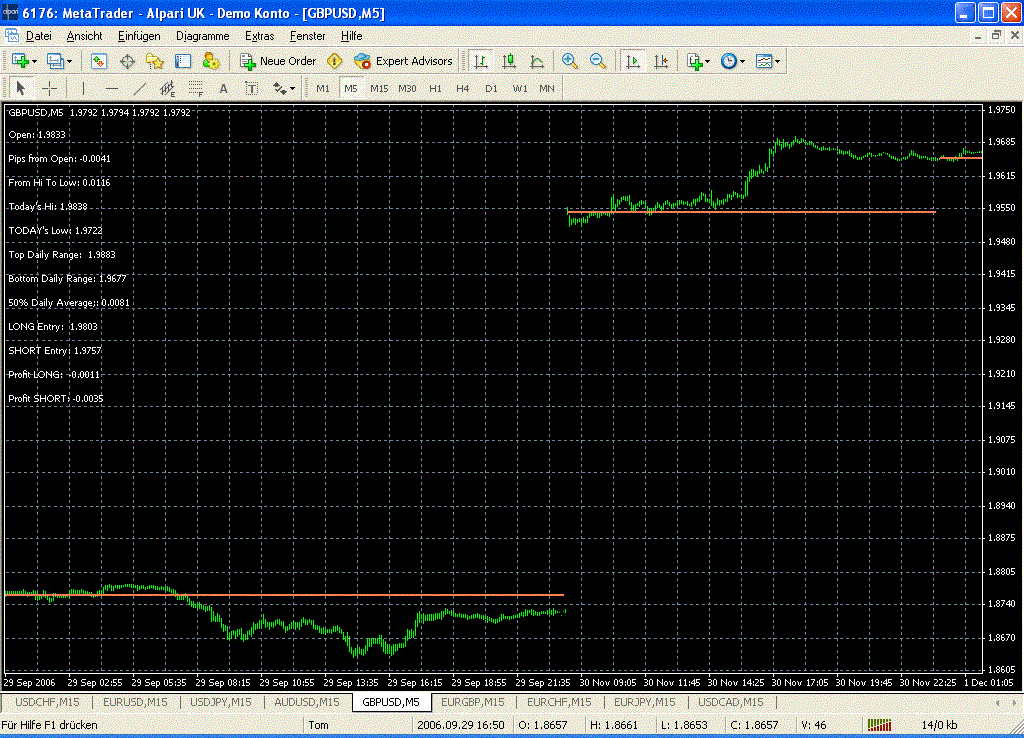1024x738 pixels.
Task: Click the orange line on upper chart
Action: (750, 212)
